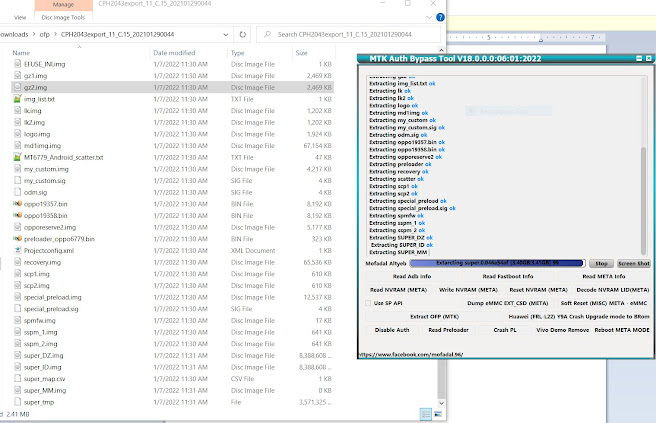
Task: Expand breadcrumb chevron after Downloads
Action: (x=34, y=35)
